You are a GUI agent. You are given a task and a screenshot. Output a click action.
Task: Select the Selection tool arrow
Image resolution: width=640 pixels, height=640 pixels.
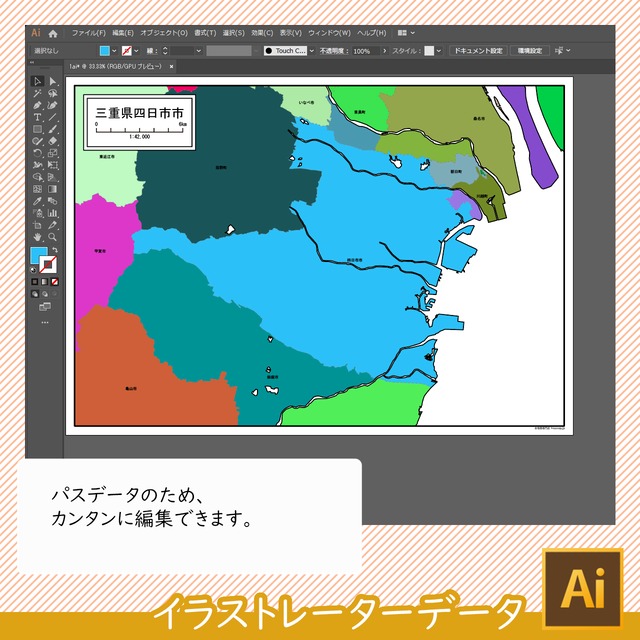point(37,81)
